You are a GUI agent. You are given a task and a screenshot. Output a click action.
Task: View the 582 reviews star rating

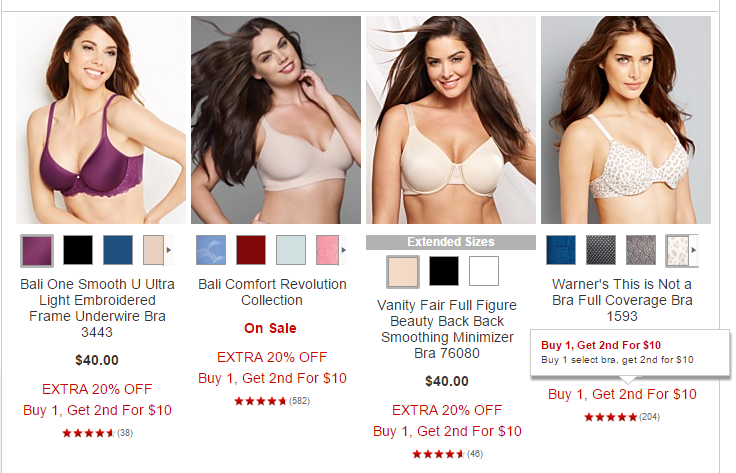pyautogui.click(x=272, y=401)
